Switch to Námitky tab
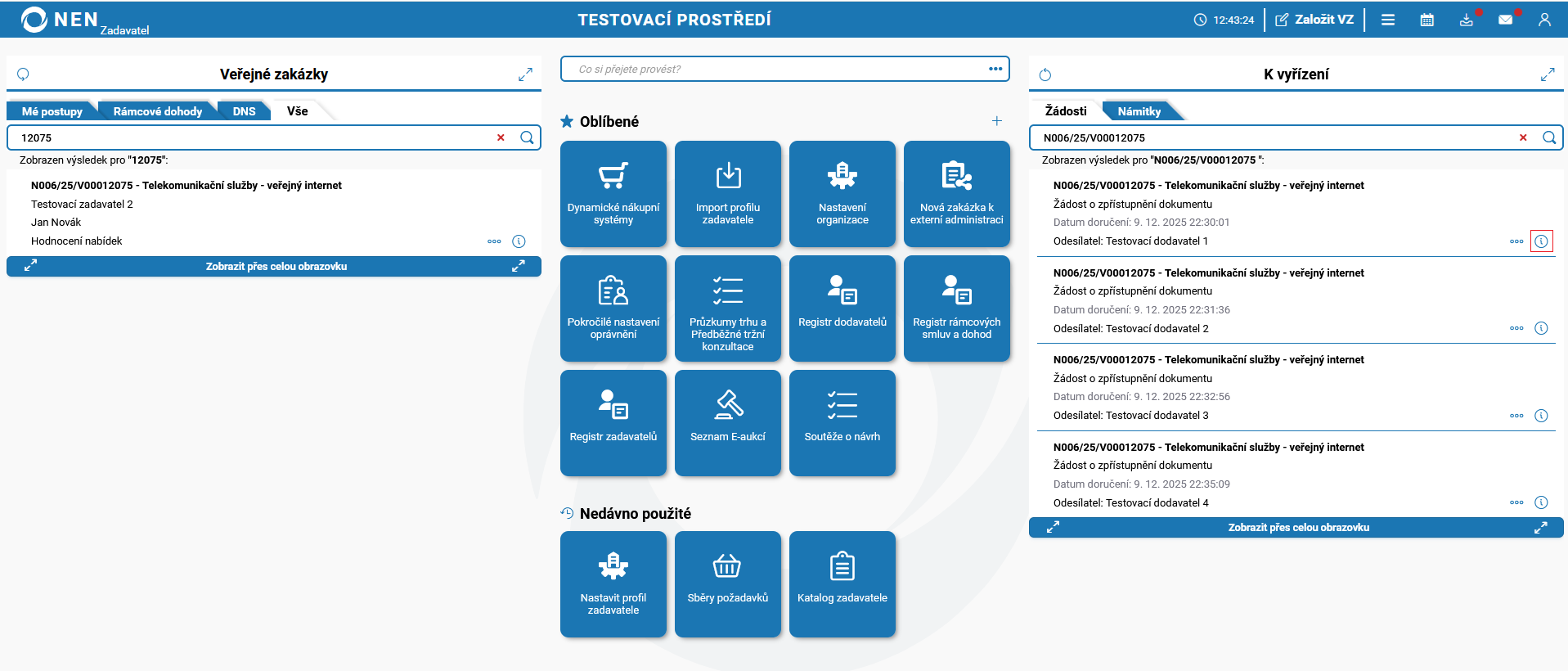The width and height of the screenshot is (1568, 671). pos(1139,111)
